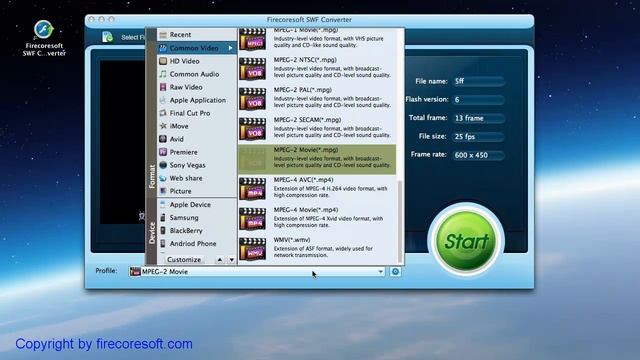
Task: Select WMV(*.wmv) format text
Action: click(x=292, y=240)
